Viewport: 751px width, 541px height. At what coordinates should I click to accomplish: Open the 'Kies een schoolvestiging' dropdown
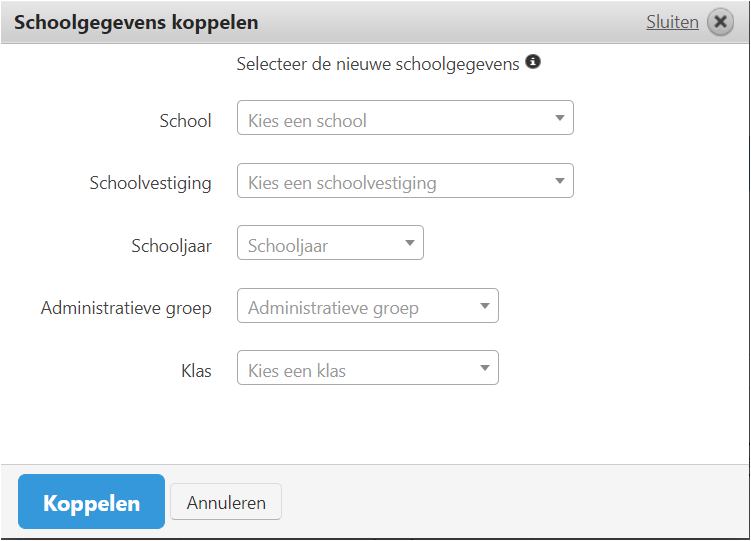tap(395, 182)
